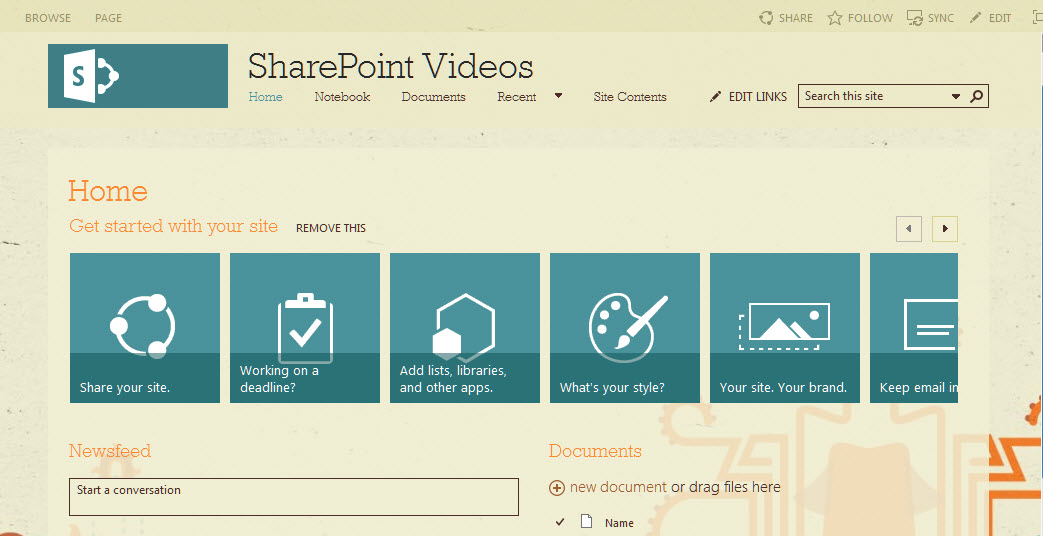Click the FOLLOW star icon
This screenshot has width=1043, height=536.
pyautogui.click(x=835, y=18)
